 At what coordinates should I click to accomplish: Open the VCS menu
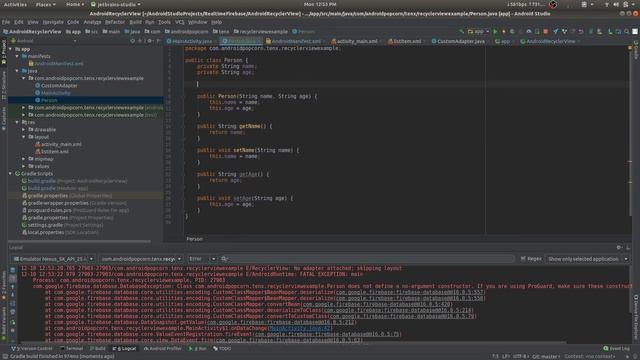180,22
